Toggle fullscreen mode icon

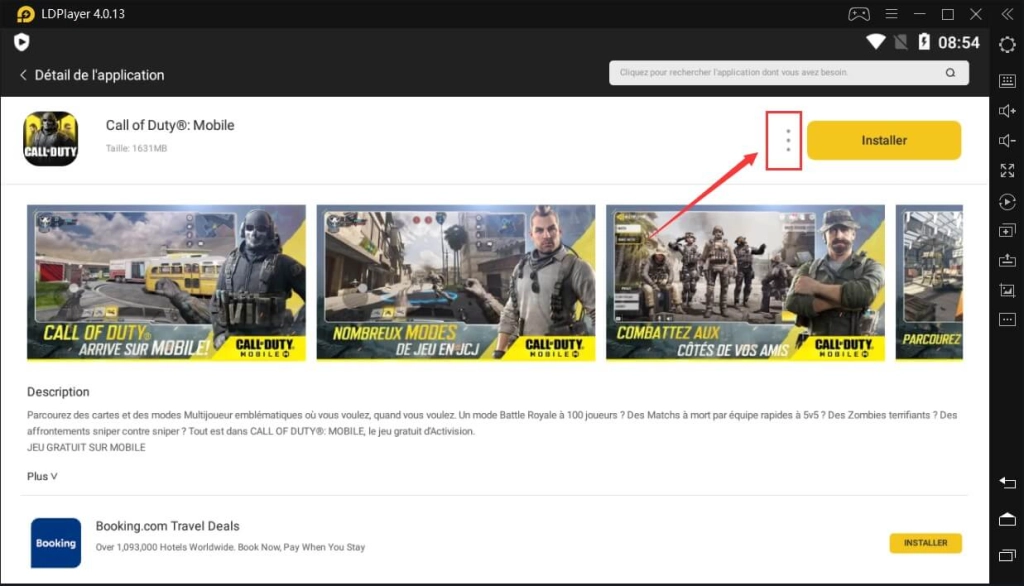pyautogui.click(x=1007, y=171)
